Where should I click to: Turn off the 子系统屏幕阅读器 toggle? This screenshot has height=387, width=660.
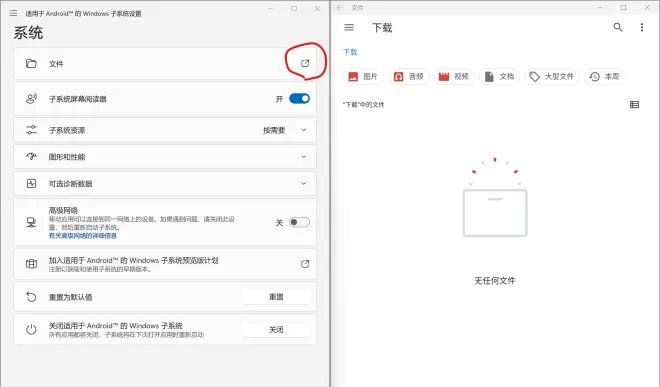coord(299,99)
